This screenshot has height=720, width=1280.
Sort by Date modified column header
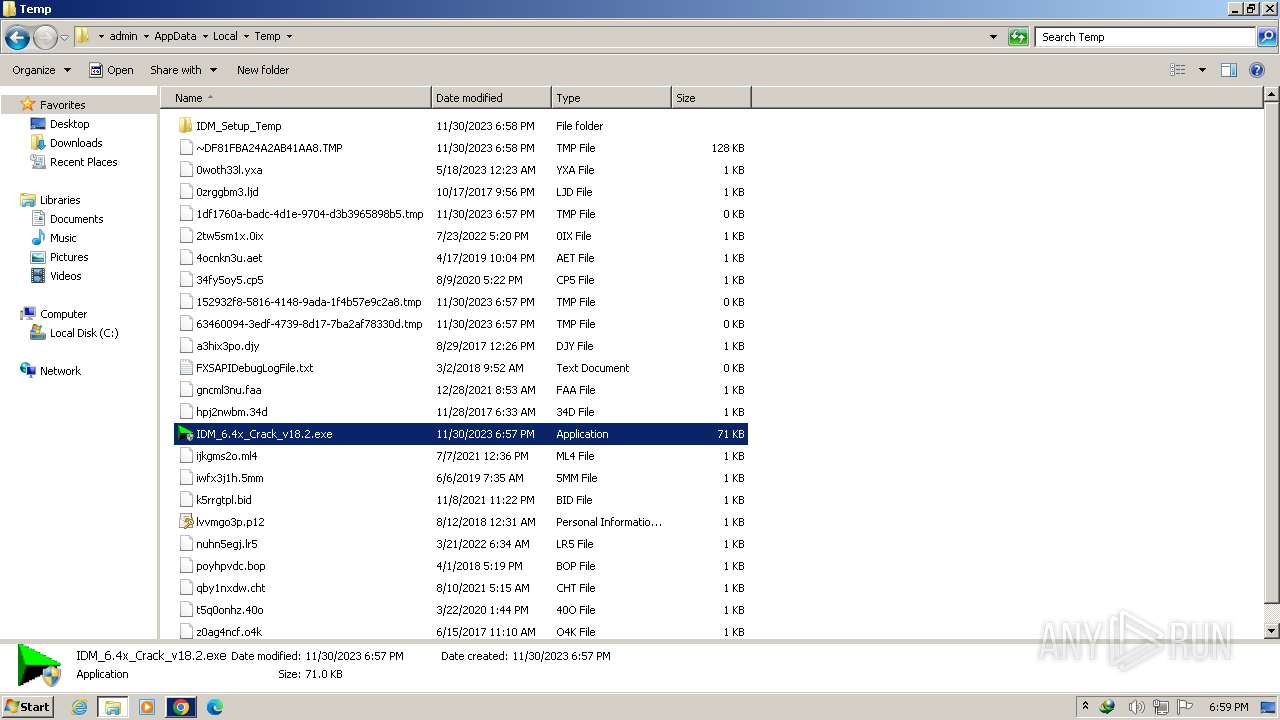(491, 98)
